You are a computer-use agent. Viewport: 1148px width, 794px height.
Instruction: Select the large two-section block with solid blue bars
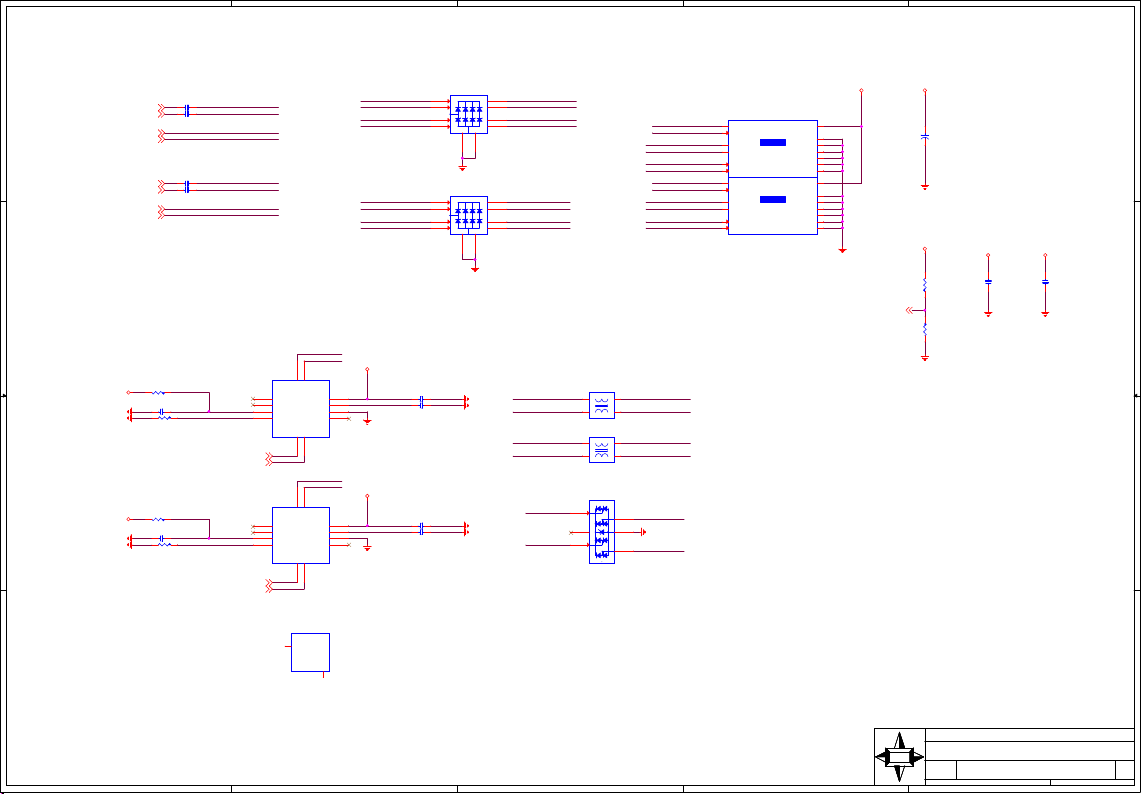(x=772, y=177)
